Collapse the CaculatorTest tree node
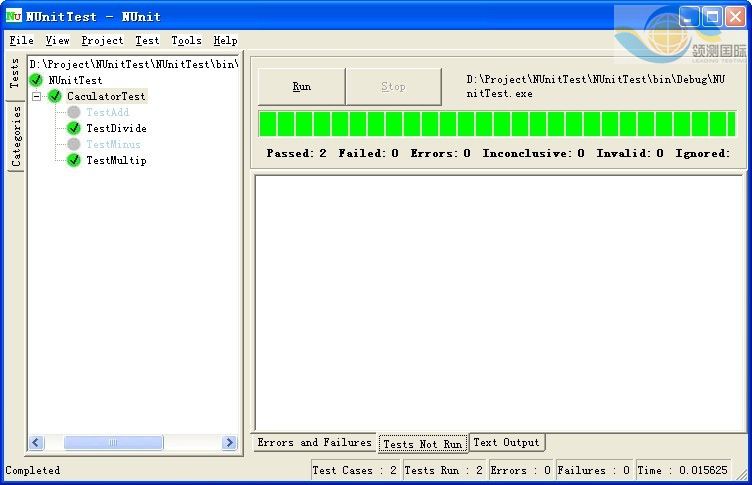This screenshot has height=485, width=752. pos(36,96)
